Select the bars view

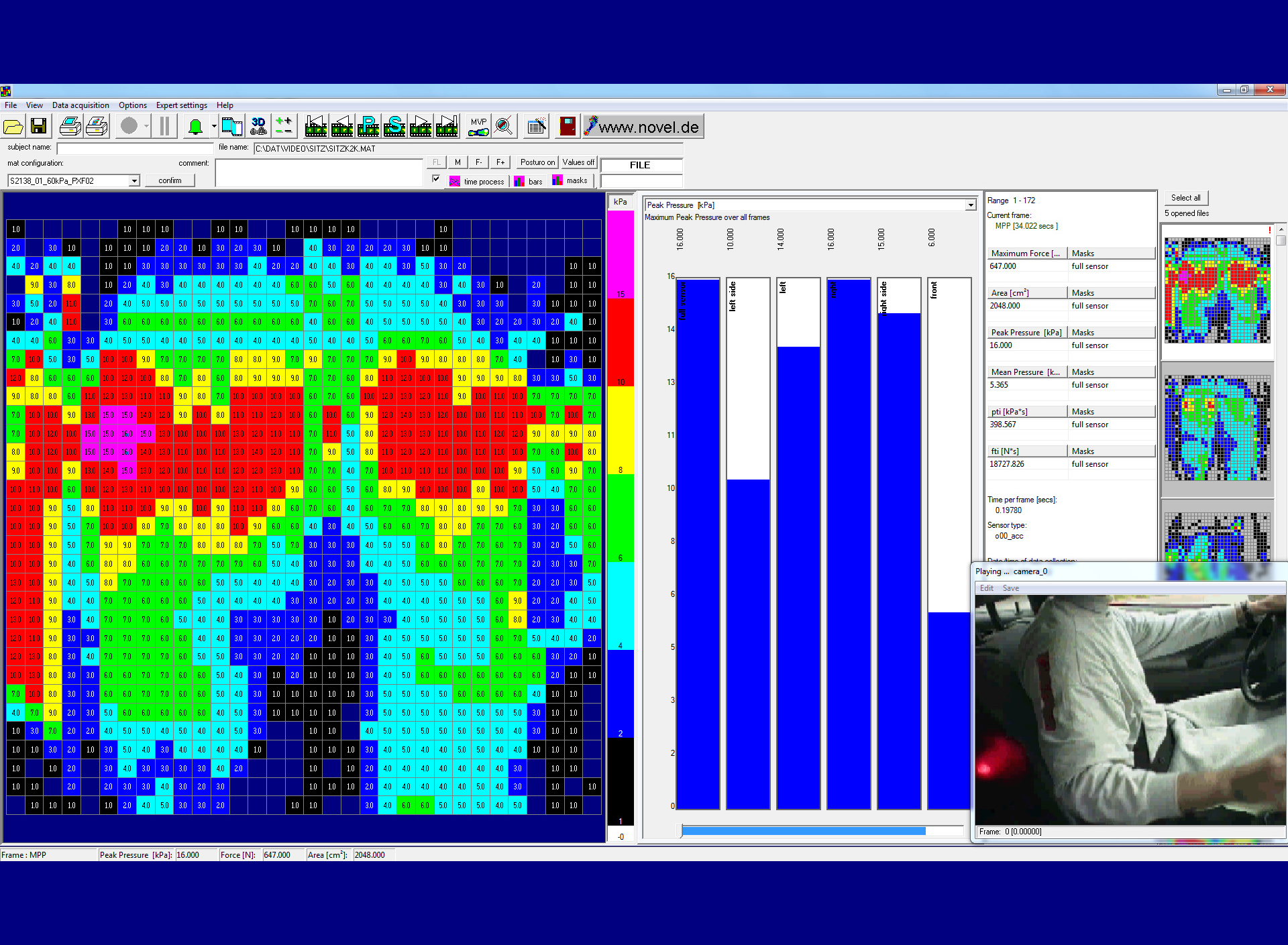tap(529, 181)
